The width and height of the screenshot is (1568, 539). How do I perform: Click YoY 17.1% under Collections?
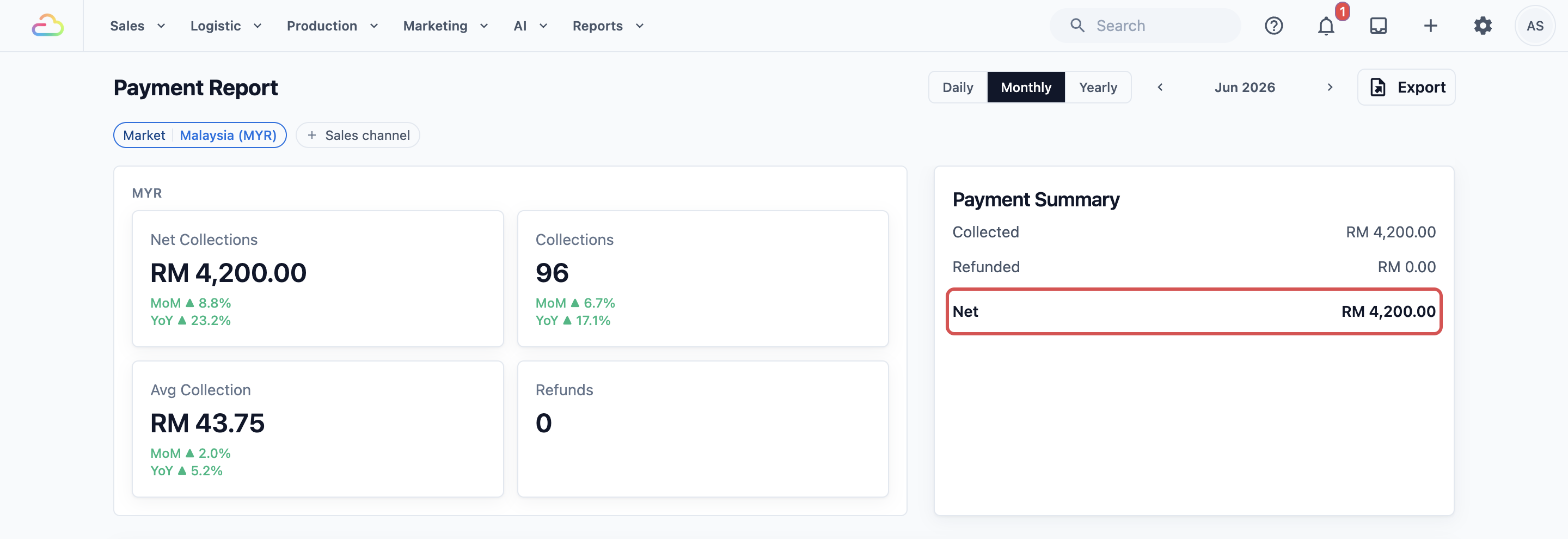[x=573, y=320]
